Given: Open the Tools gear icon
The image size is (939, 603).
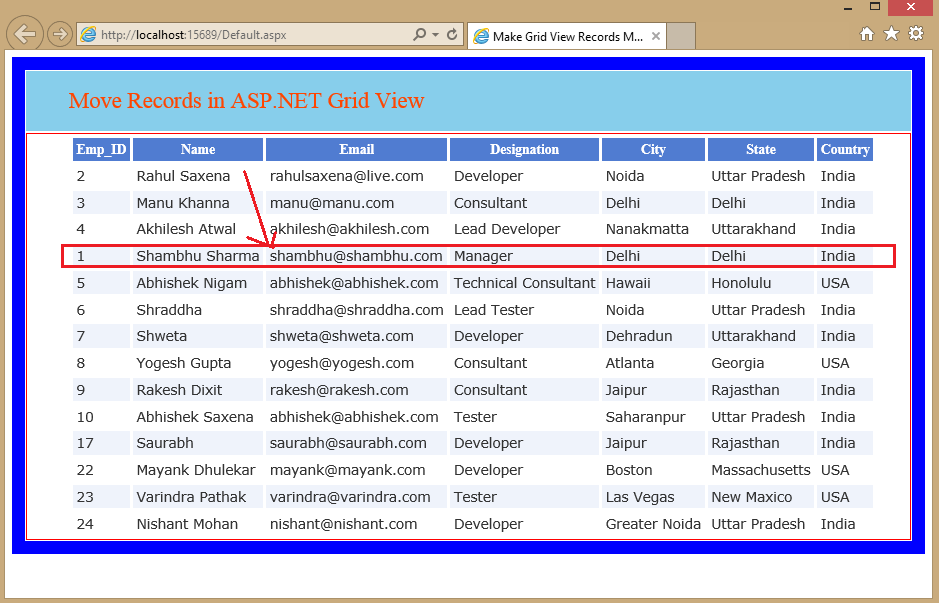Looking at the screenshot, I should (x=916, y=34).
